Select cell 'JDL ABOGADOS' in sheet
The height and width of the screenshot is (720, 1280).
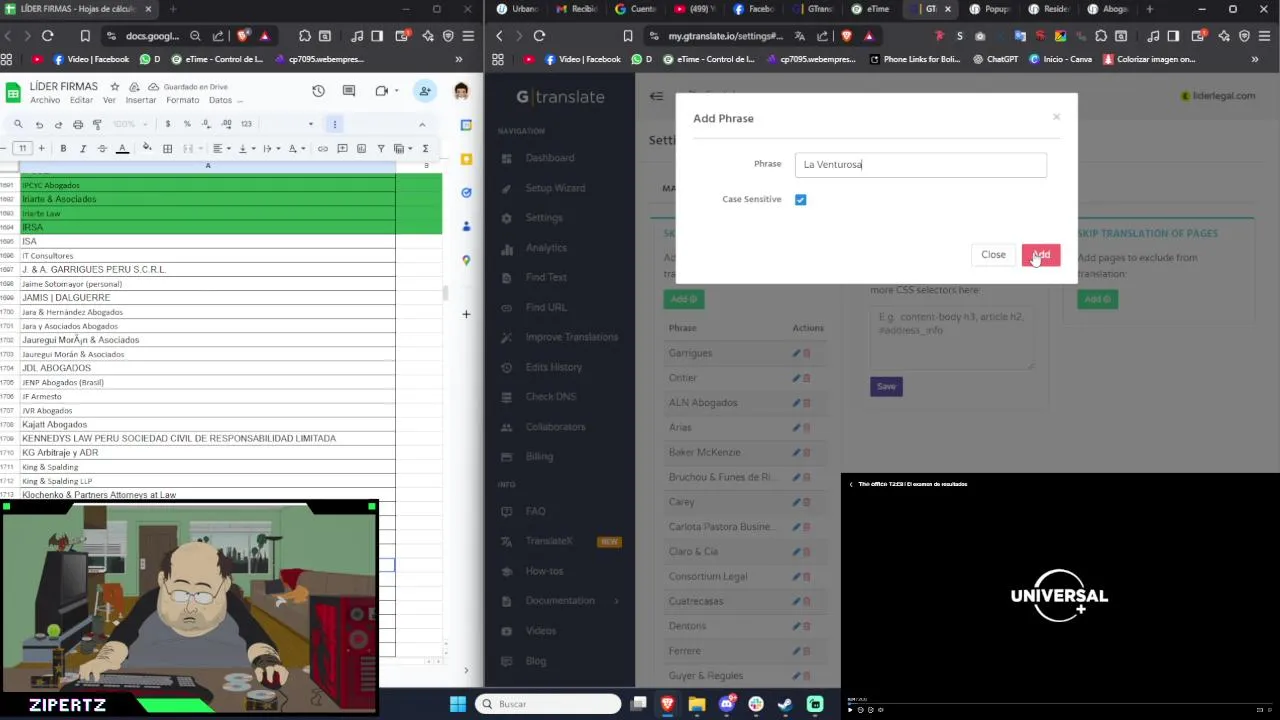tap(208, 368)
